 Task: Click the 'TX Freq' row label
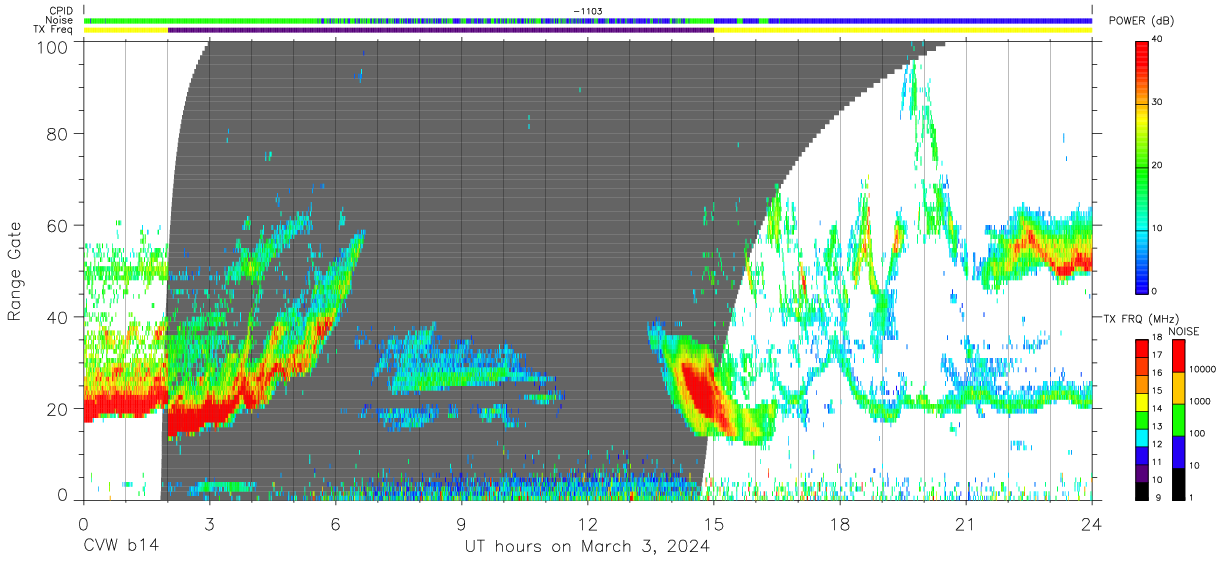[55, 30]
